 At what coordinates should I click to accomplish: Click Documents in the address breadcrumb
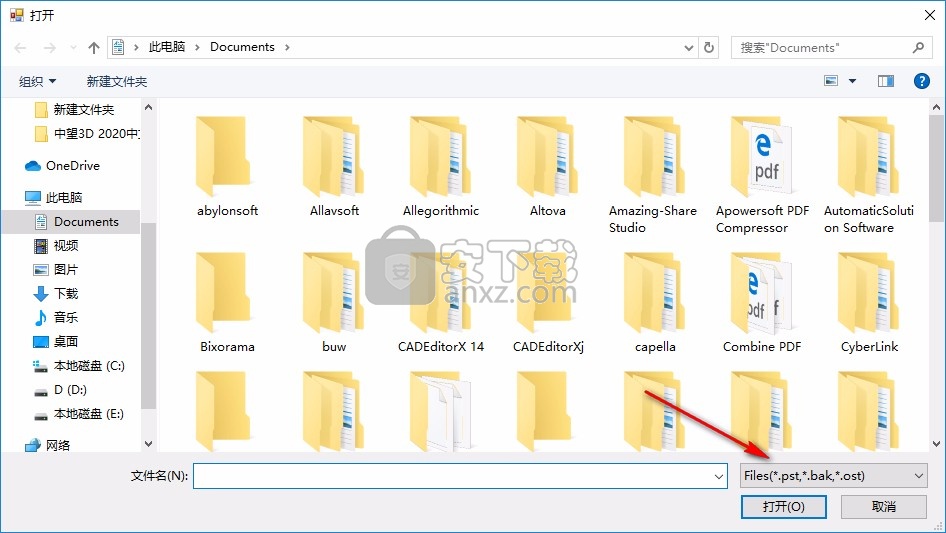point(242,47)
